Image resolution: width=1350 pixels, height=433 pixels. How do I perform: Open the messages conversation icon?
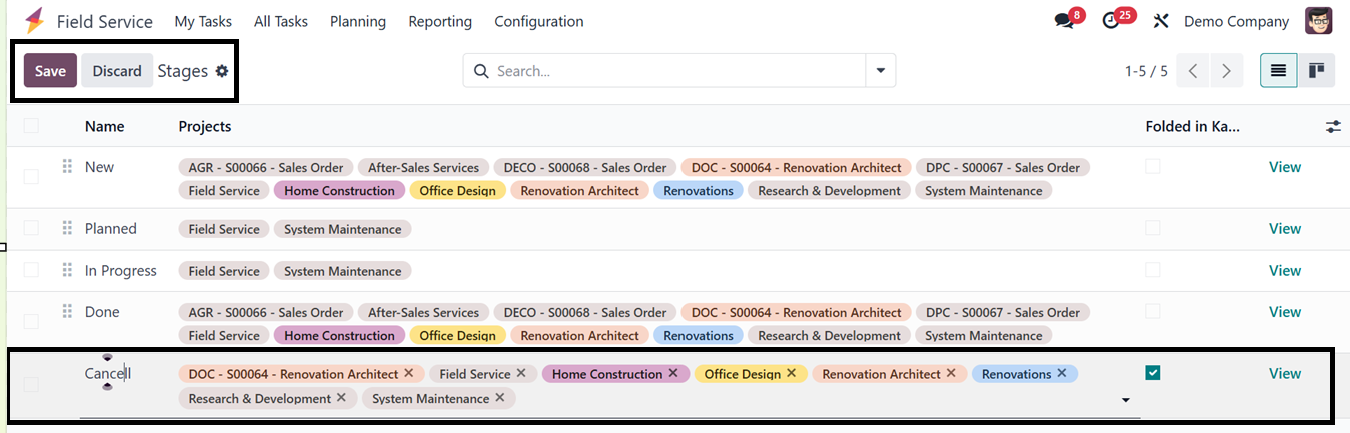pos(1064,21)
